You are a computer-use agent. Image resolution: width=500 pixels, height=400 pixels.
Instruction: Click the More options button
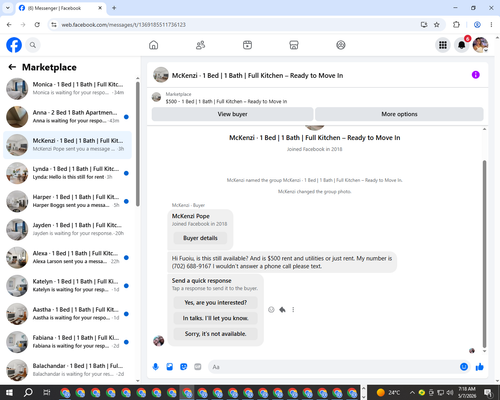[399, 114]
